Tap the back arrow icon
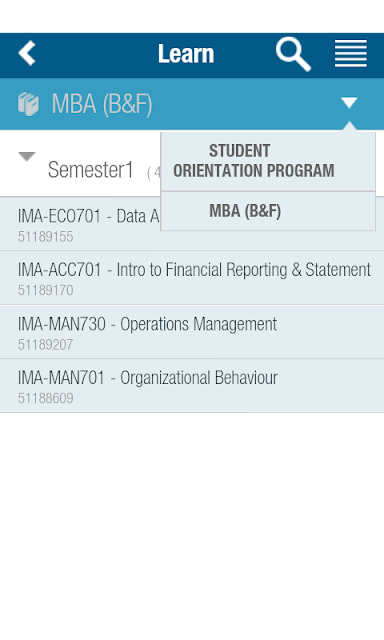Viewport: 384px width, 640px height. click(27, 53)
